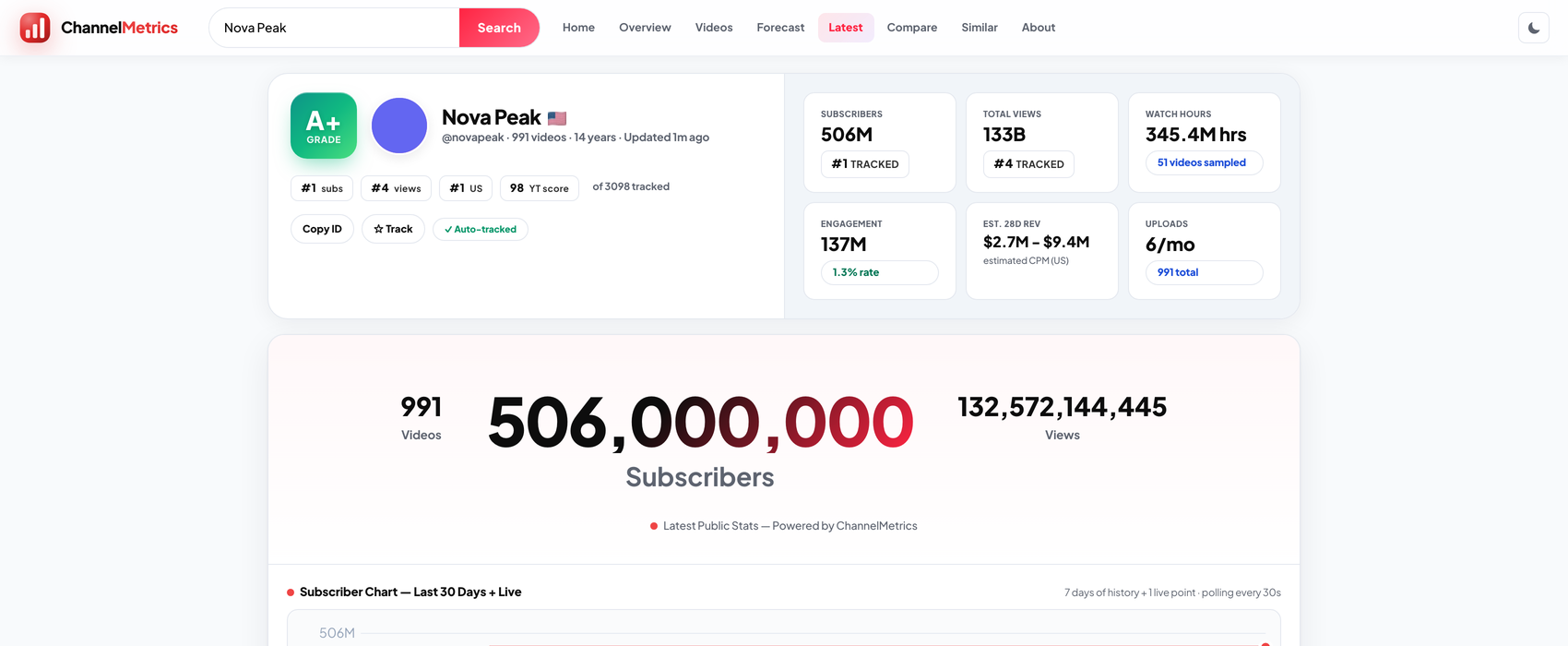
Task: Click the A+ grade badge
Action: click(x=324, y=126)
